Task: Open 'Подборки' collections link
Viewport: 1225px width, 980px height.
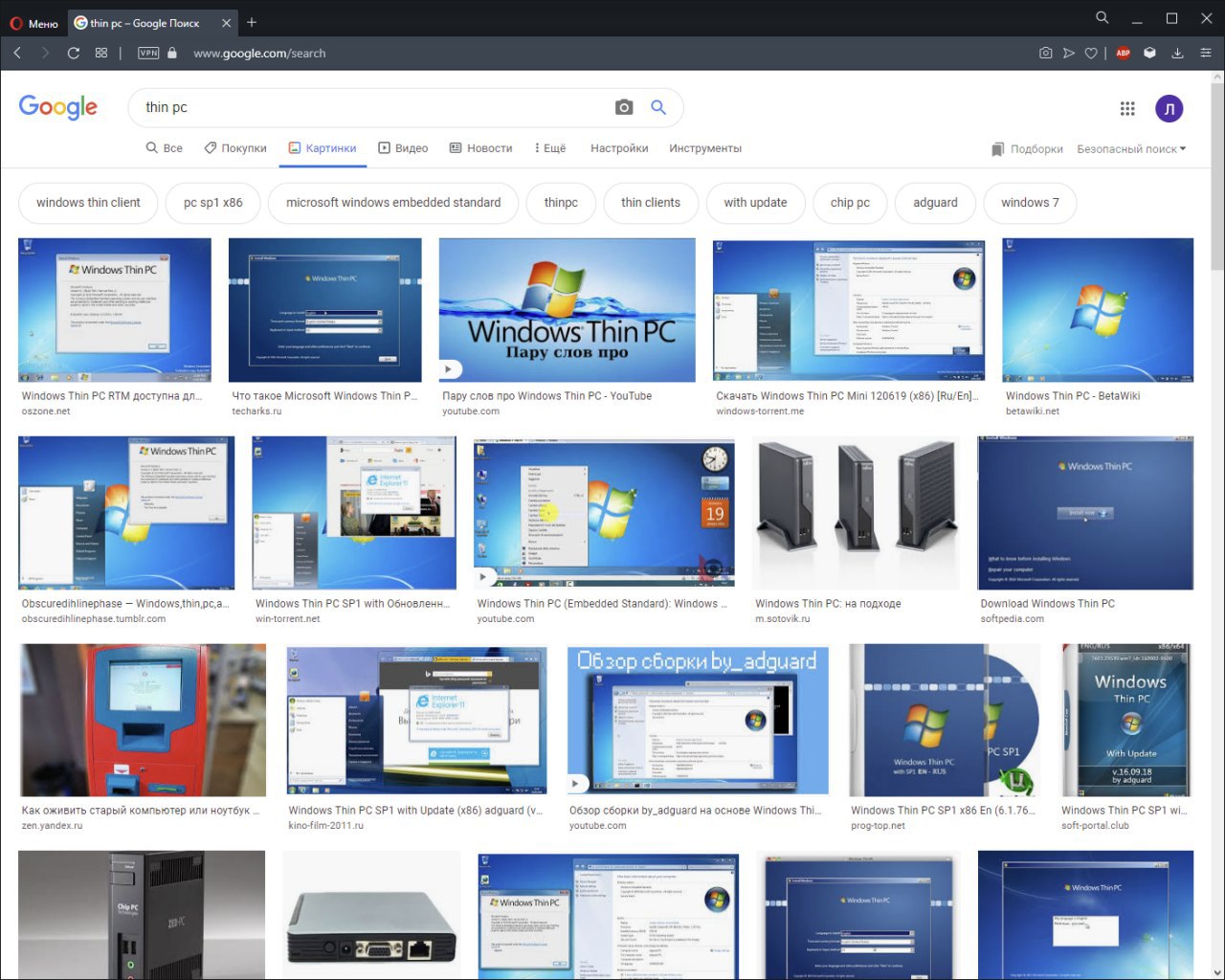Action: [x=1028, y=149]
